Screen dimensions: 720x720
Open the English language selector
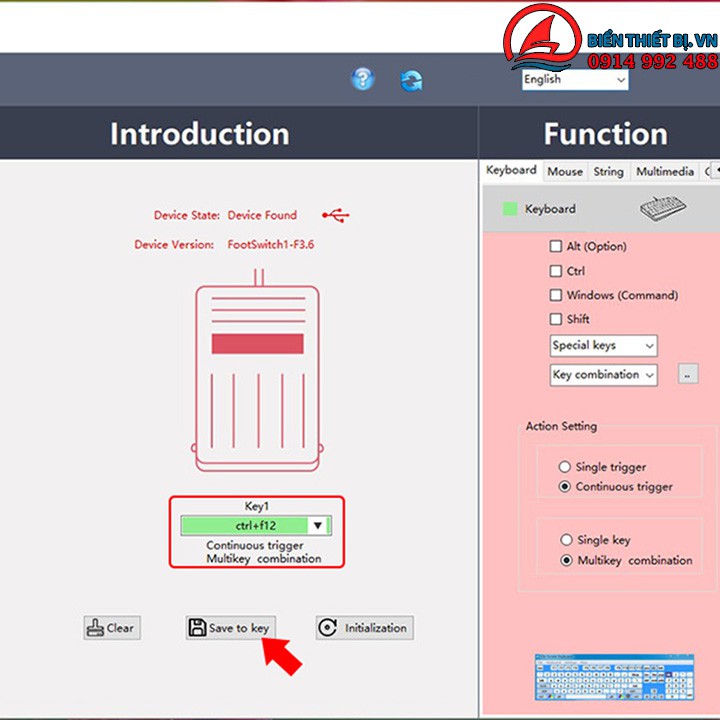[x=575, y=80]
